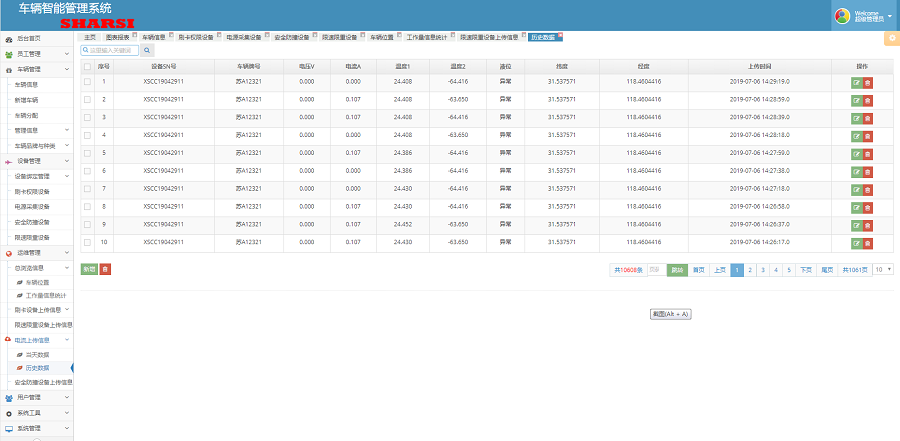Screen dimensions: 900x441
Task: Toggle the select-all checkbox in table header
Action: pyautogui.click(x=87, y=67)
